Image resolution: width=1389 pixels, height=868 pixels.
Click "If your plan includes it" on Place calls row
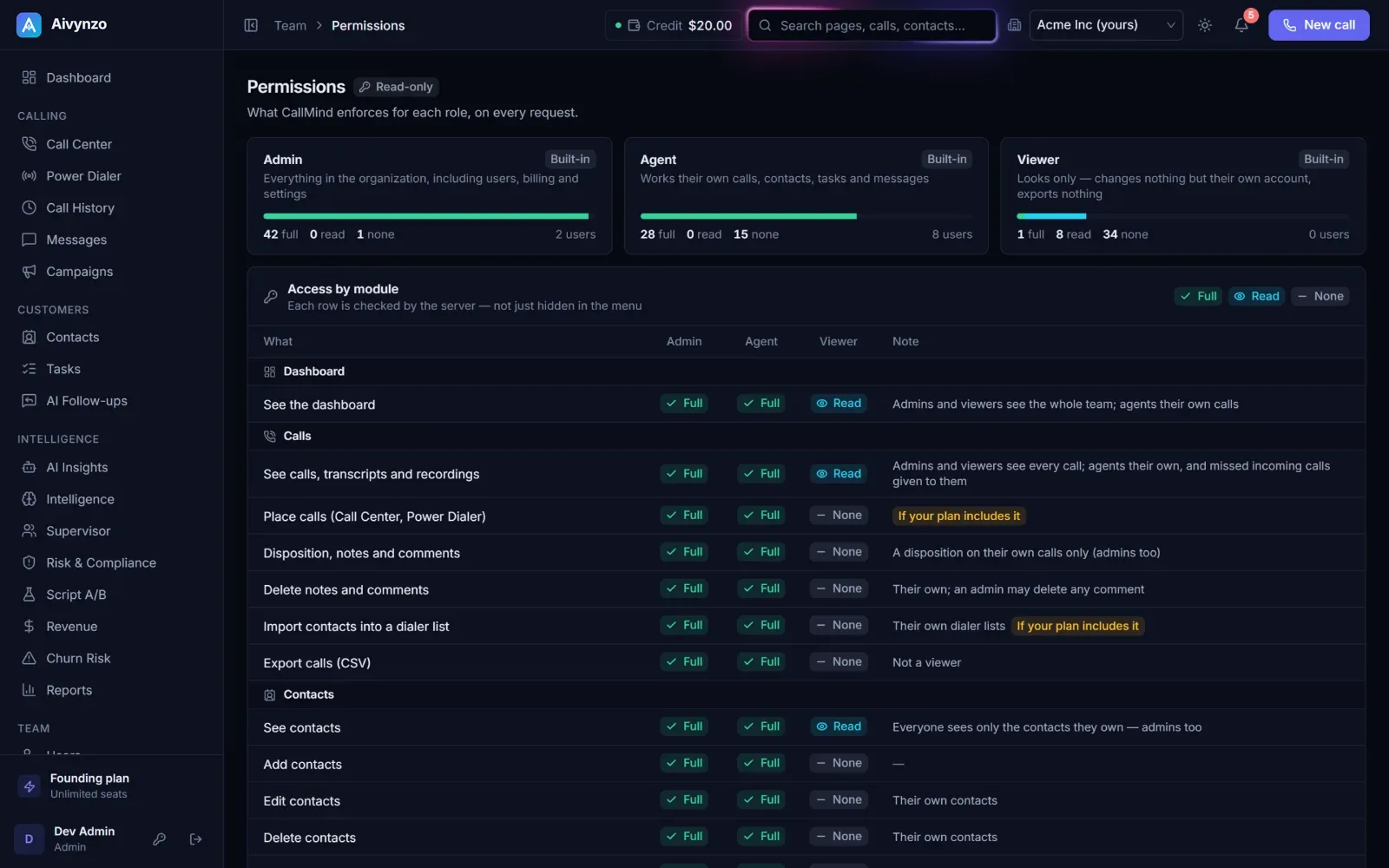(x=959, y=516)
